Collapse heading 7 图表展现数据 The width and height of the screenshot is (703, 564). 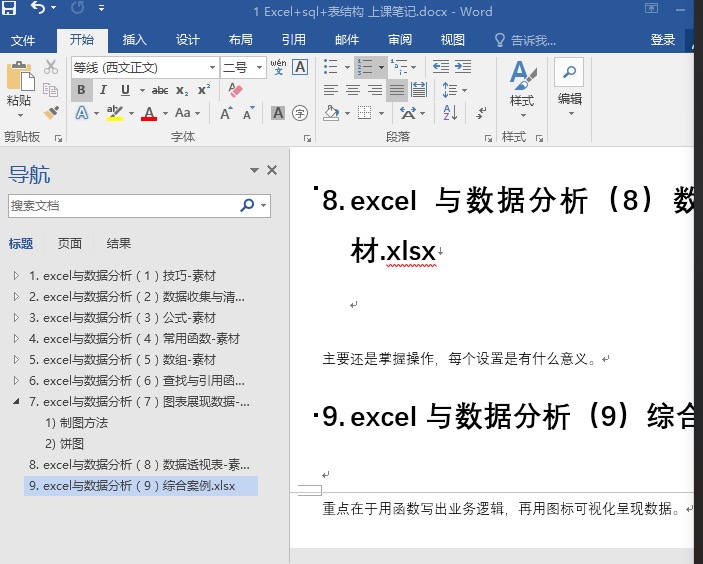[x=17, y=401]
